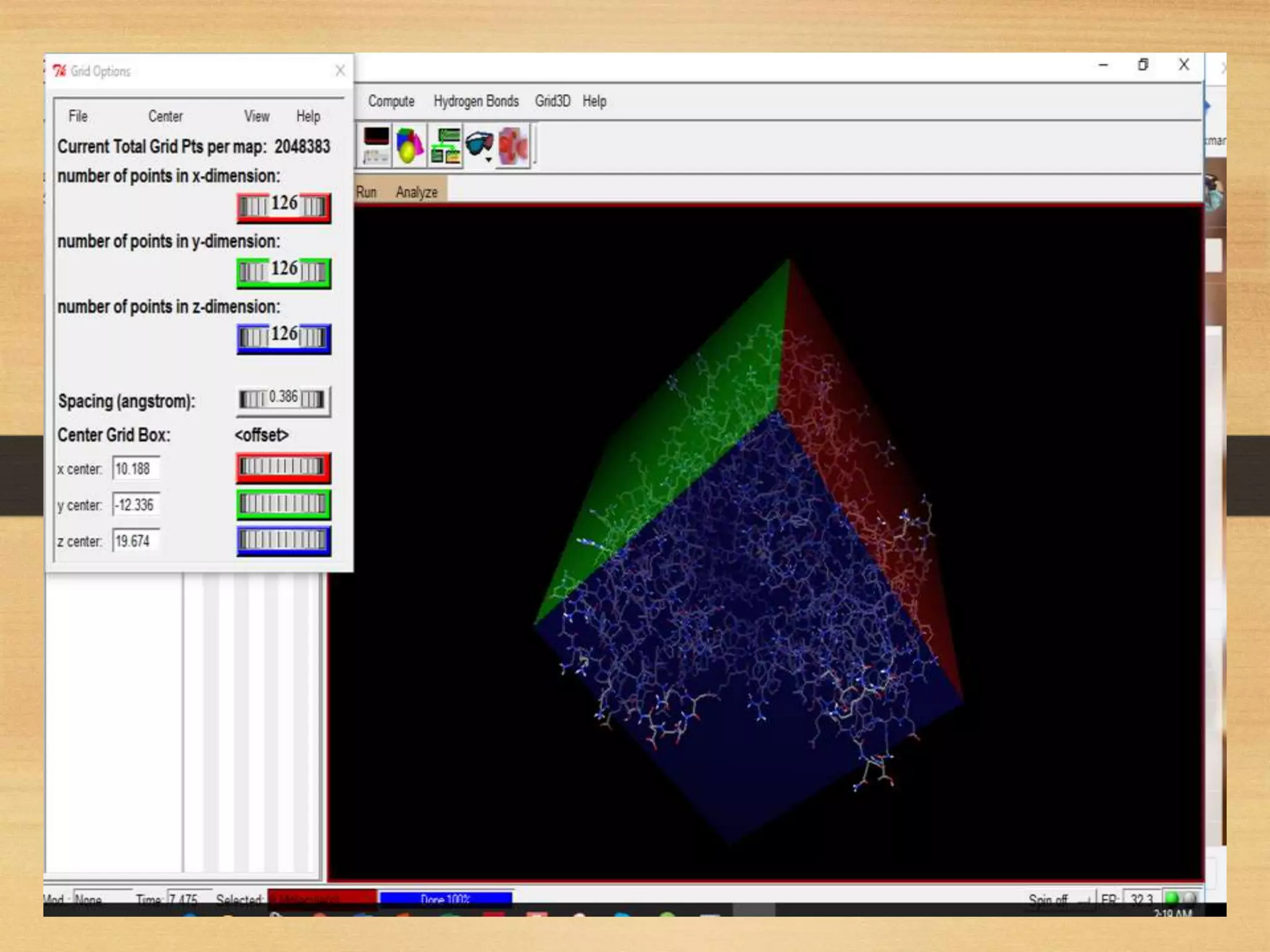Toggle the Spin off control in status bar
This screenshot has width=1270, height=952.
1048,899
